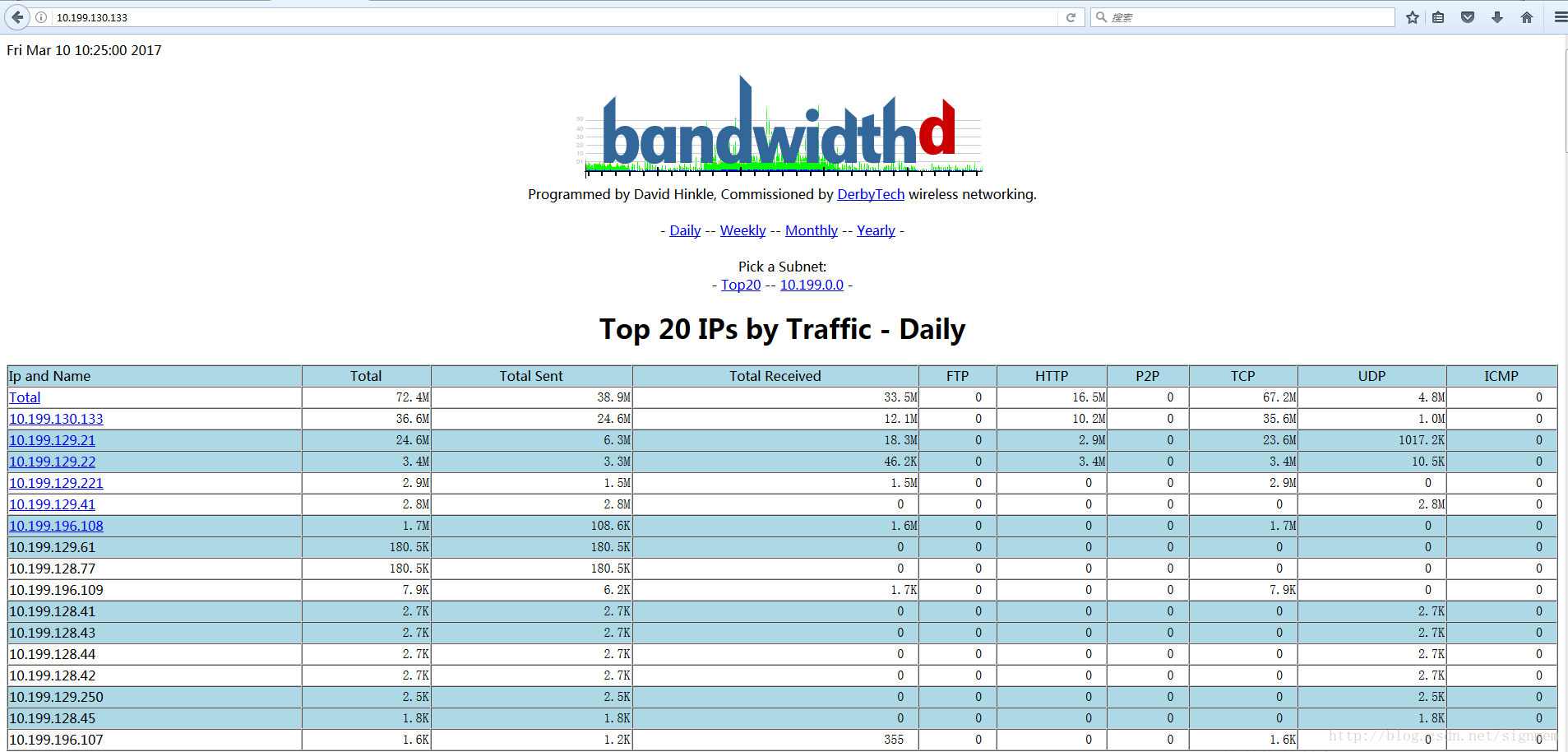
Task: Click the 10.199.128.44 row text
Action: [52, 654]
